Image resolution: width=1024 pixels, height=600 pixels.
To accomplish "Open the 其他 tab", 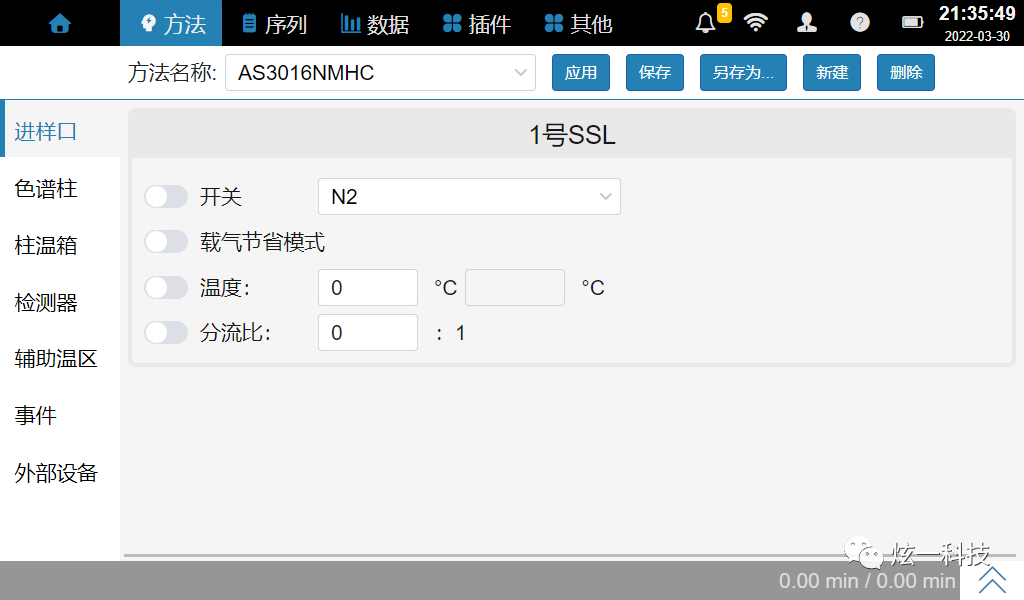I will click(x=579, y=24).
